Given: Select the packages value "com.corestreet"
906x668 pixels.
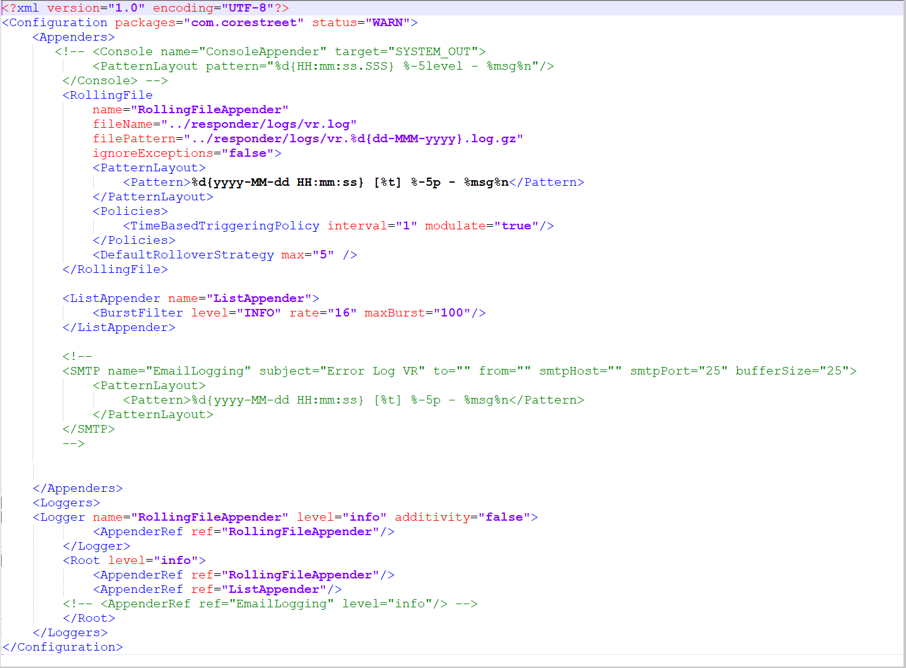Looking at the screenshot, I should coord(244,23).
